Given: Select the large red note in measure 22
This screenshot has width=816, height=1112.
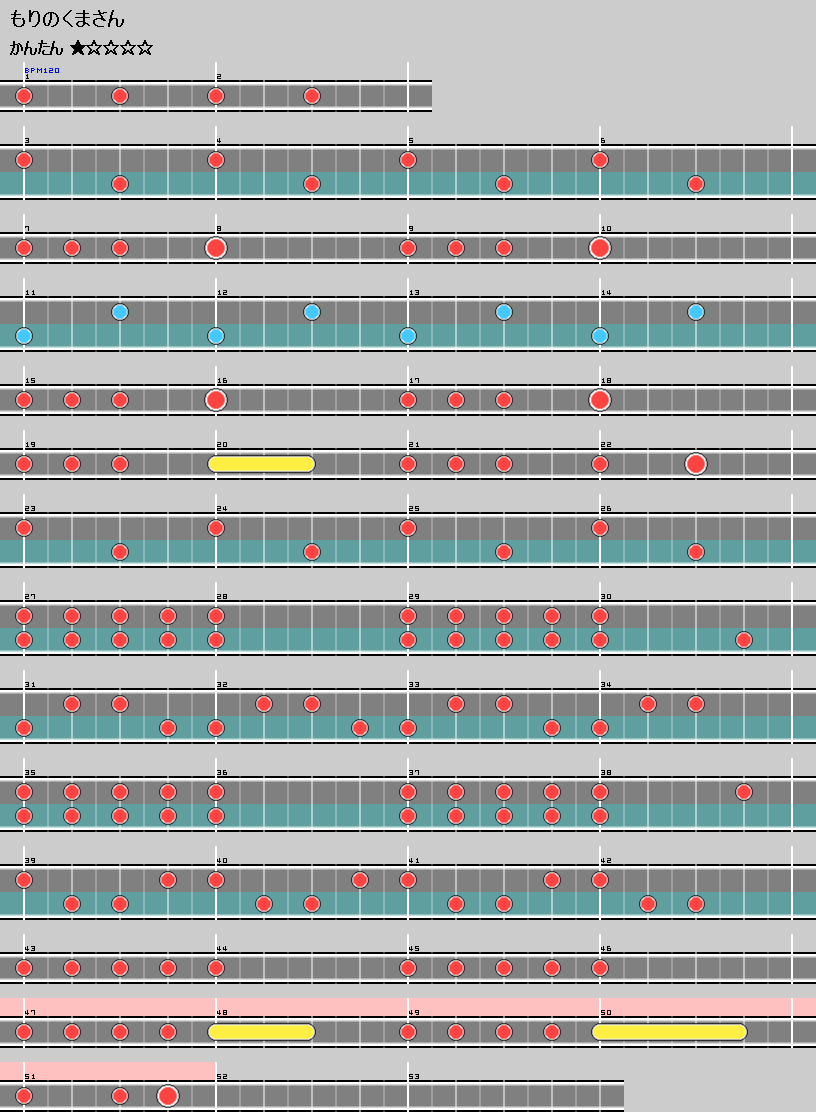Looking at the screenshot, I should (x=696, y=464).
